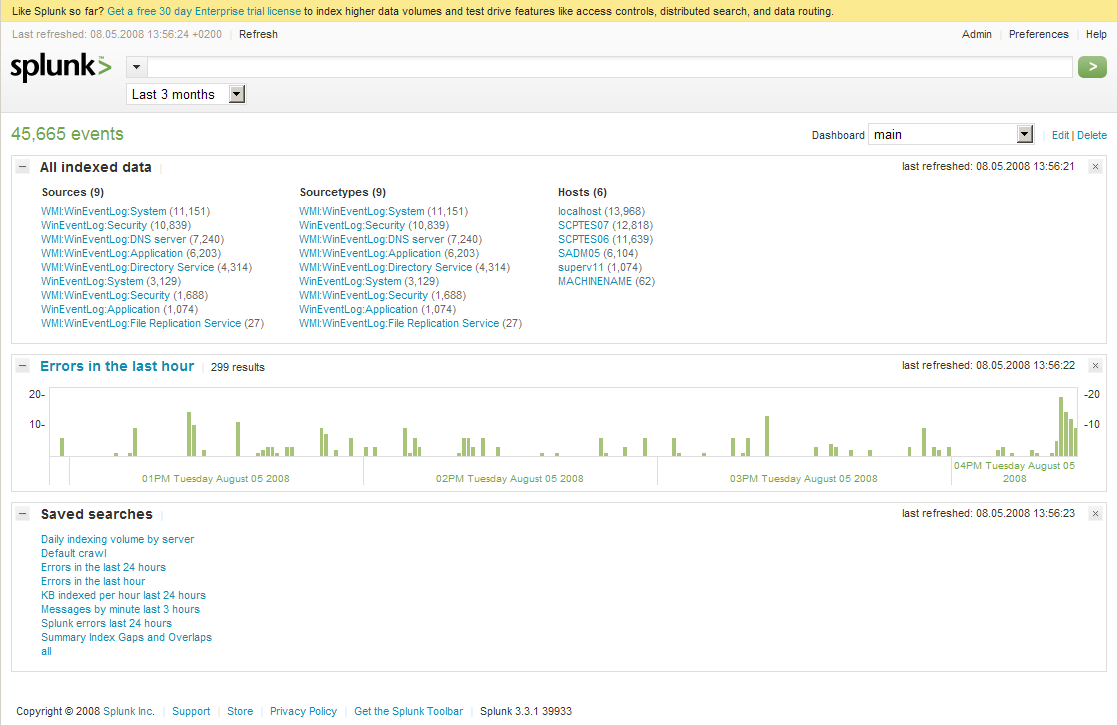Select sourcetype WinEventLog:System

tap(350, 282)
